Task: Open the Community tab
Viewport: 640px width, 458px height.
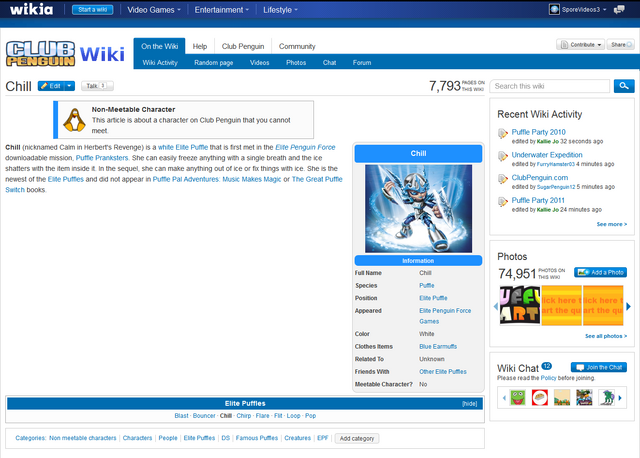Action: [297, 46]
